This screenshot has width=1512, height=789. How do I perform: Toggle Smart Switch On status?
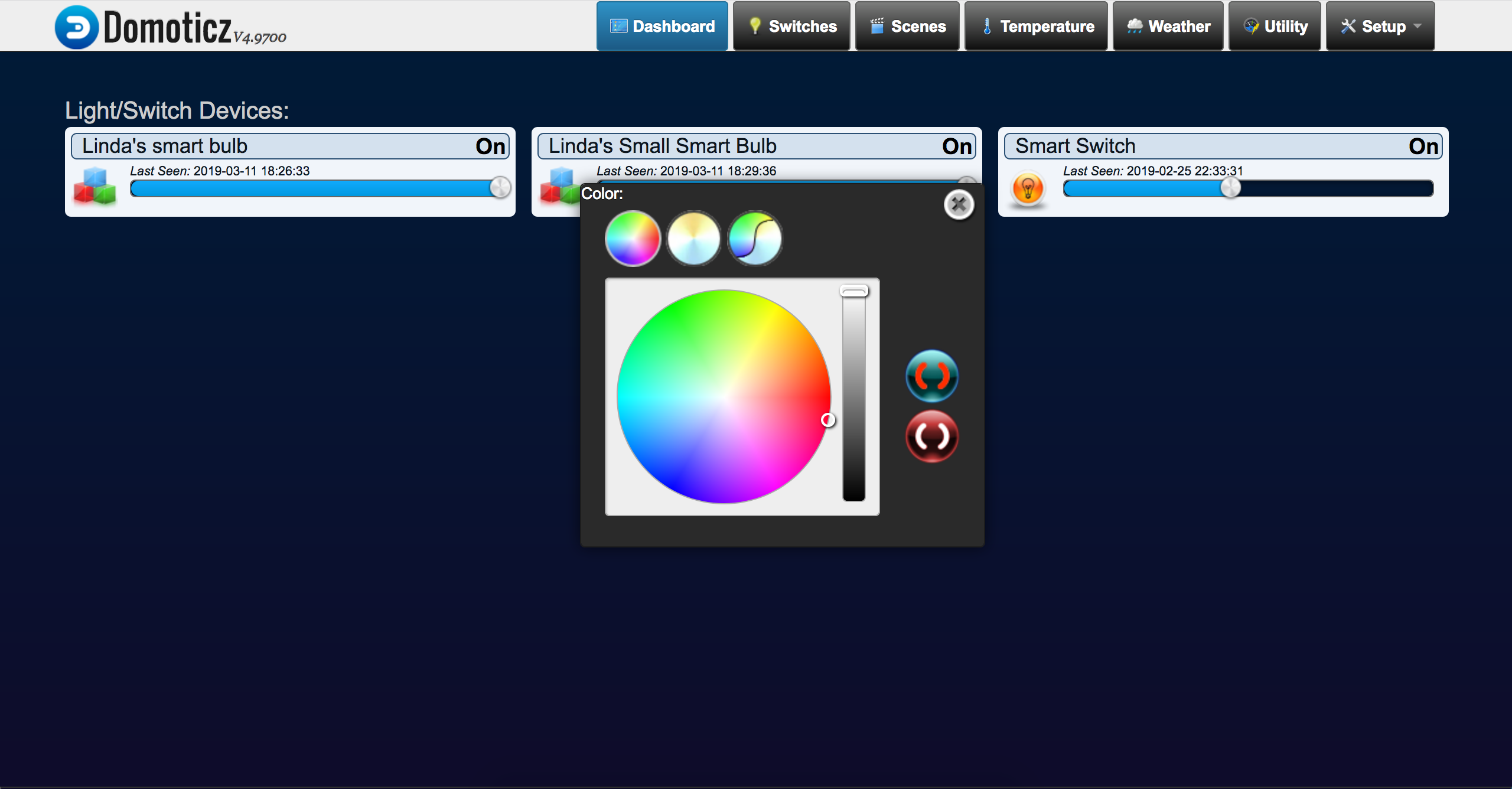1423,146
